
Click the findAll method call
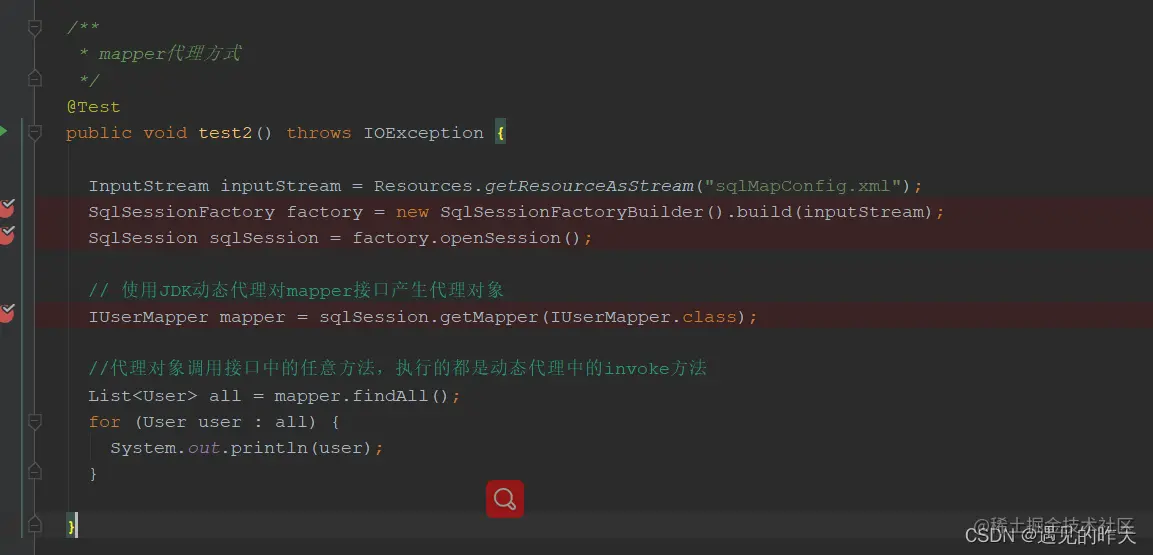391,396
